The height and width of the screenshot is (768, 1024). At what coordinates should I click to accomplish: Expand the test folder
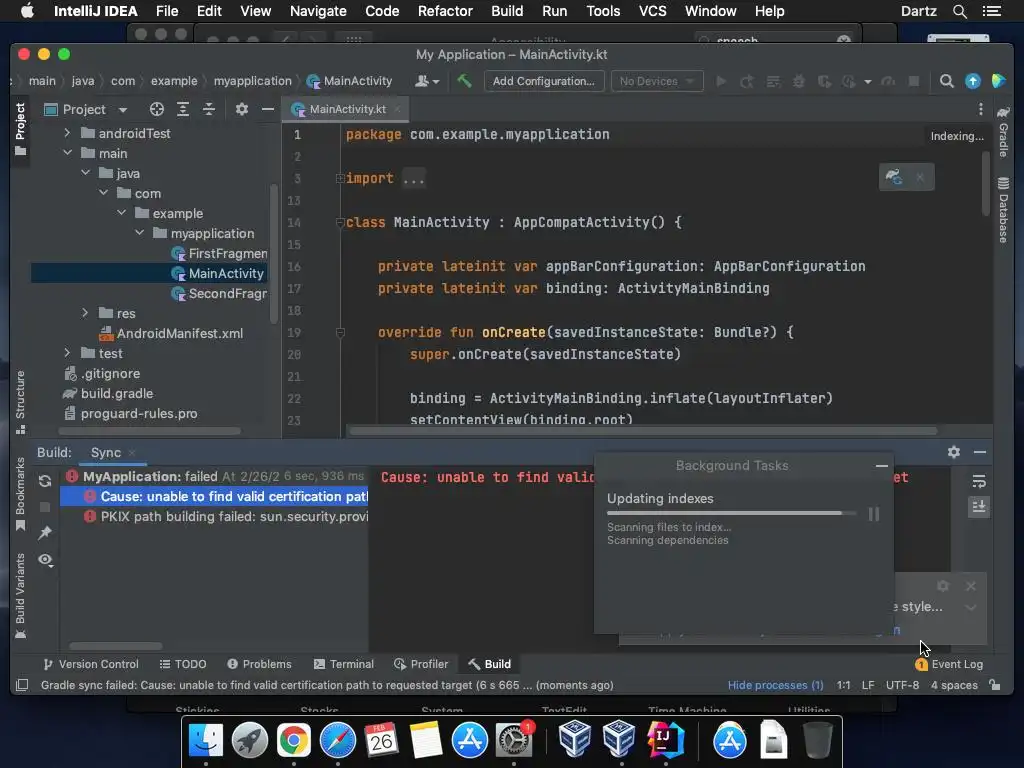point(67,353)
